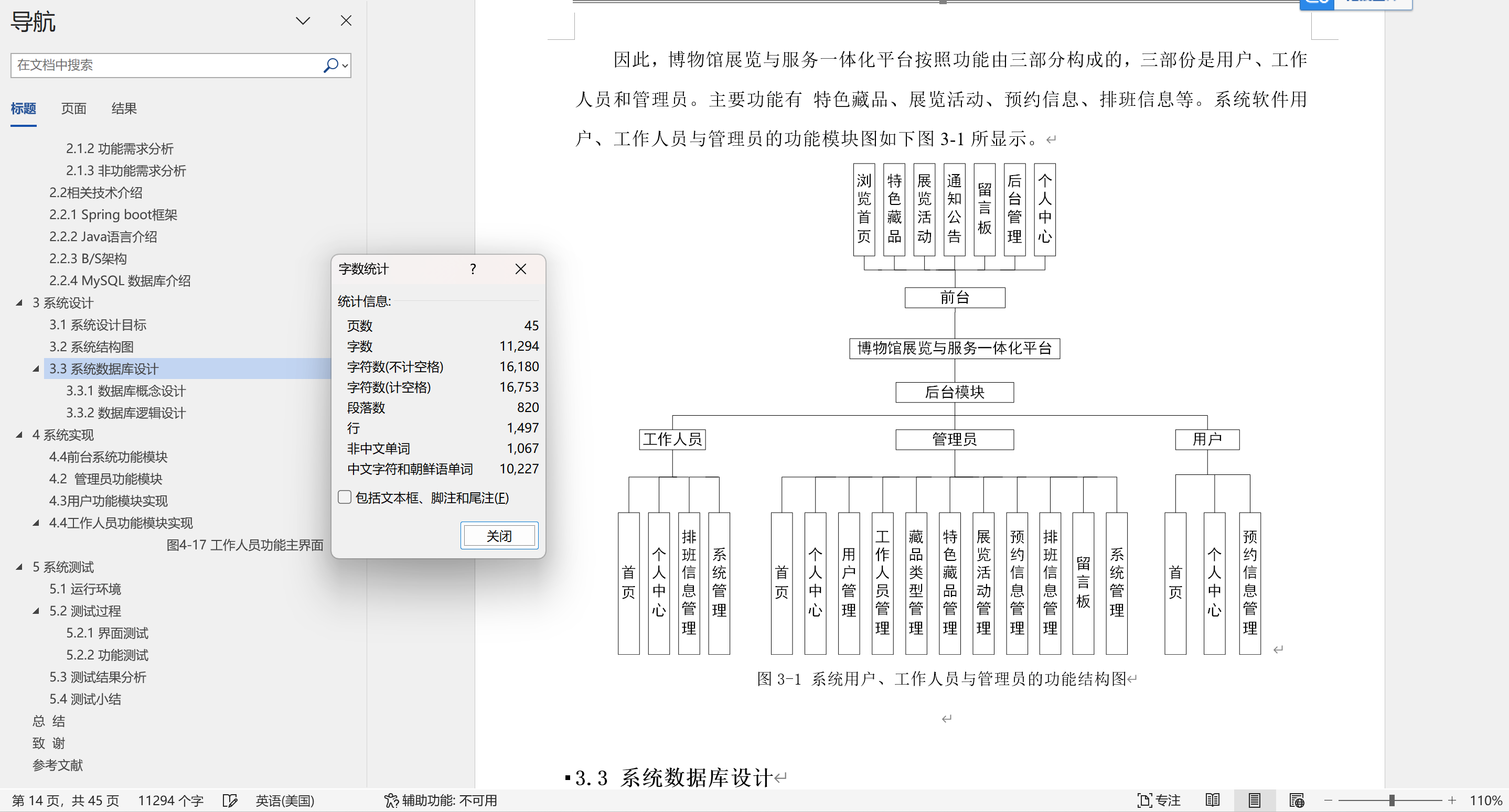Go to heading 参考文献
Viewport: 1509px width, 812px height.
click(57, 765)
